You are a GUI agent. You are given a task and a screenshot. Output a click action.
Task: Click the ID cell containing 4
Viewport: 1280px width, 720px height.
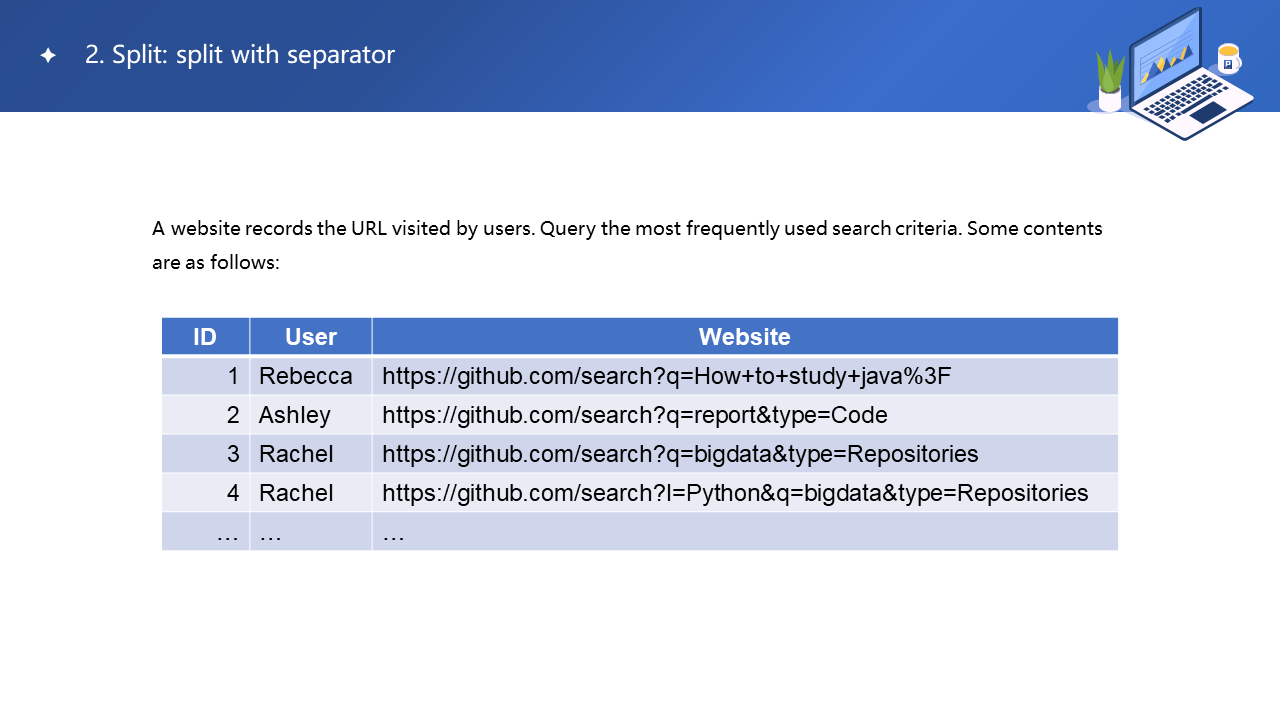[233, 493]
